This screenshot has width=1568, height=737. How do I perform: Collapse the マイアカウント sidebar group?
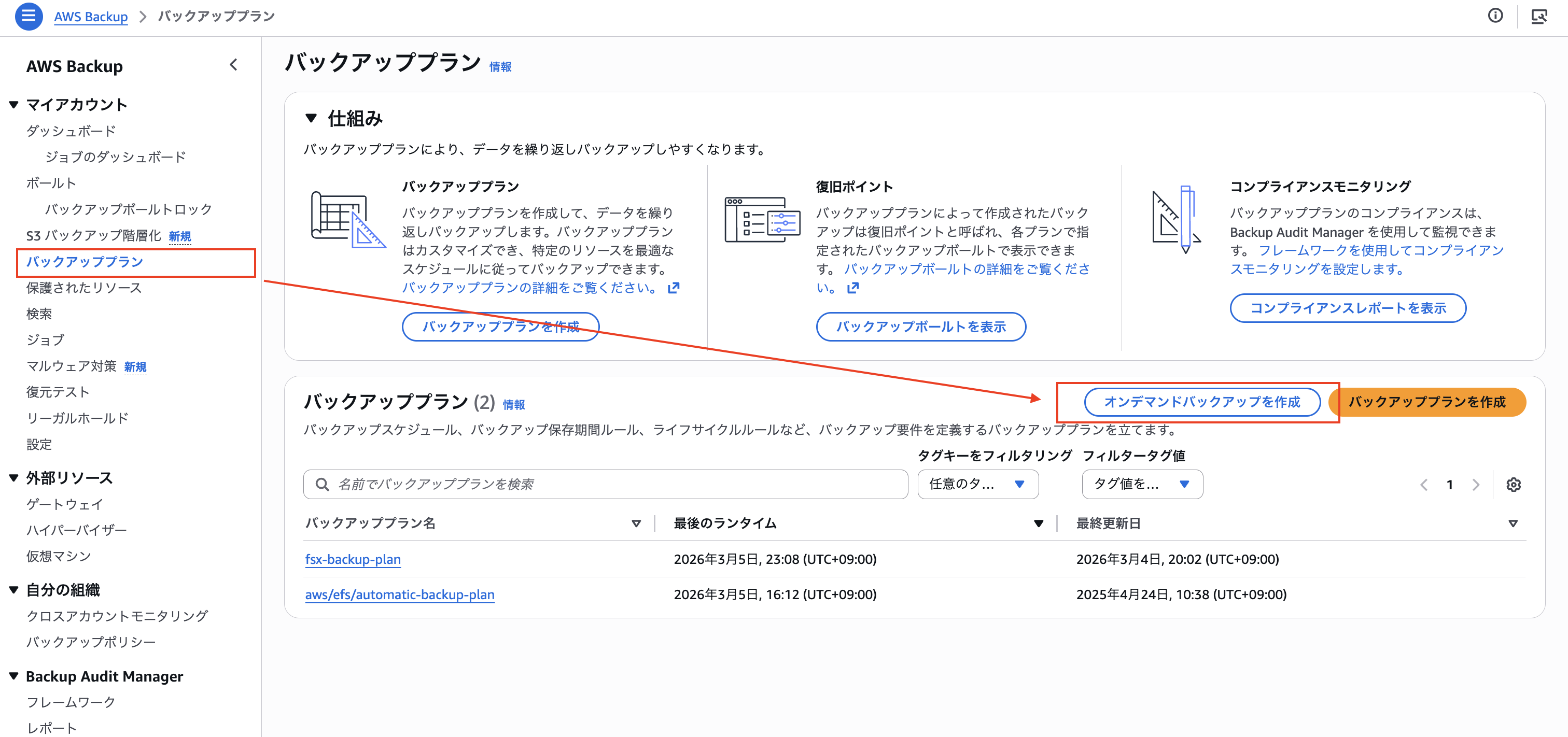14,105
